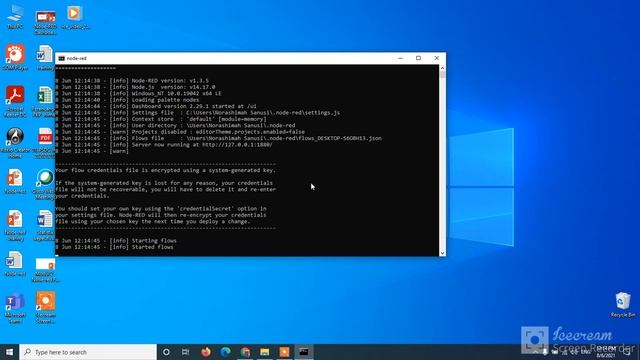The width and height of the screenshot is (640, 360).
Task: Click the 'Dashboard version 2.29.1 started' line
Action: click(x=156, y=106)
